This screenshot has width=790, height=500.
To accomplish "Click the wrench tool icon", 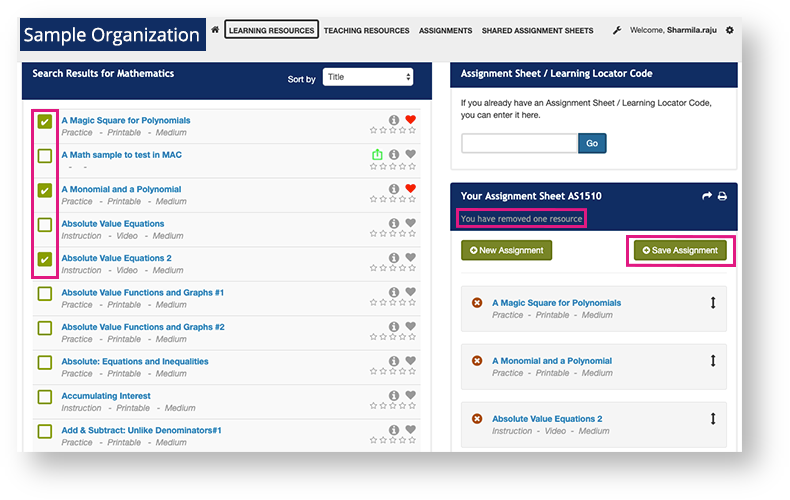I will [617, 31].
